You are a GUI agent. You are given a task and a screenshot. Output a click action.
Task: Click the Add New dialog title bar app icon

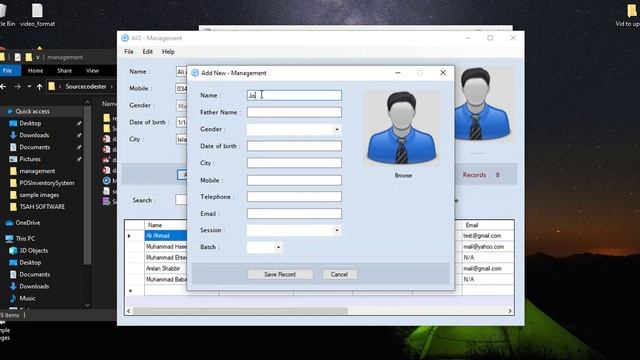195,73
